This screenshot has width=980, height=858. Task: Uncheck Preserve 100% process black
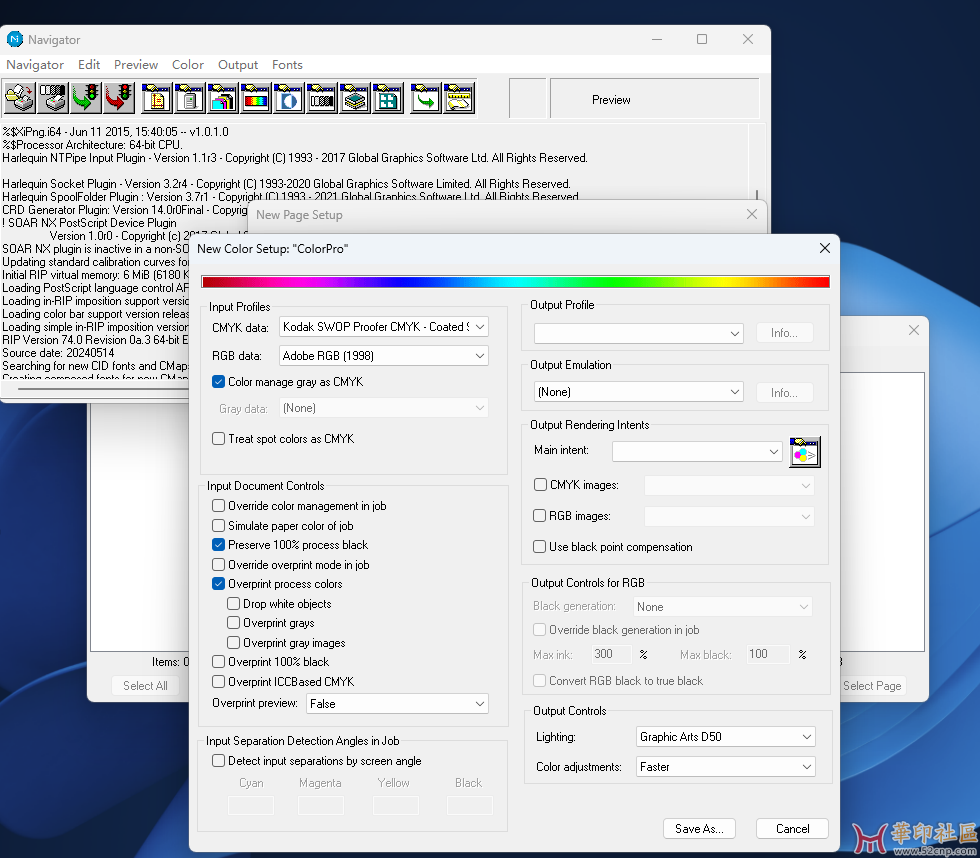pyautogui.click(x=218, y=545)
